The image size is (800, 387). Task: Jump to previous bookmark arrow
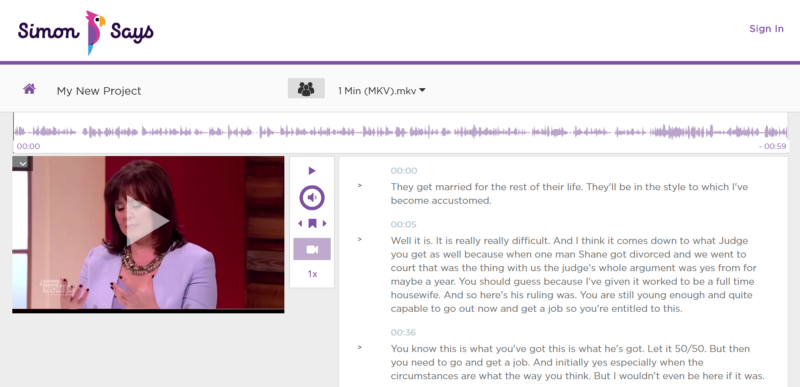(300, 223)
